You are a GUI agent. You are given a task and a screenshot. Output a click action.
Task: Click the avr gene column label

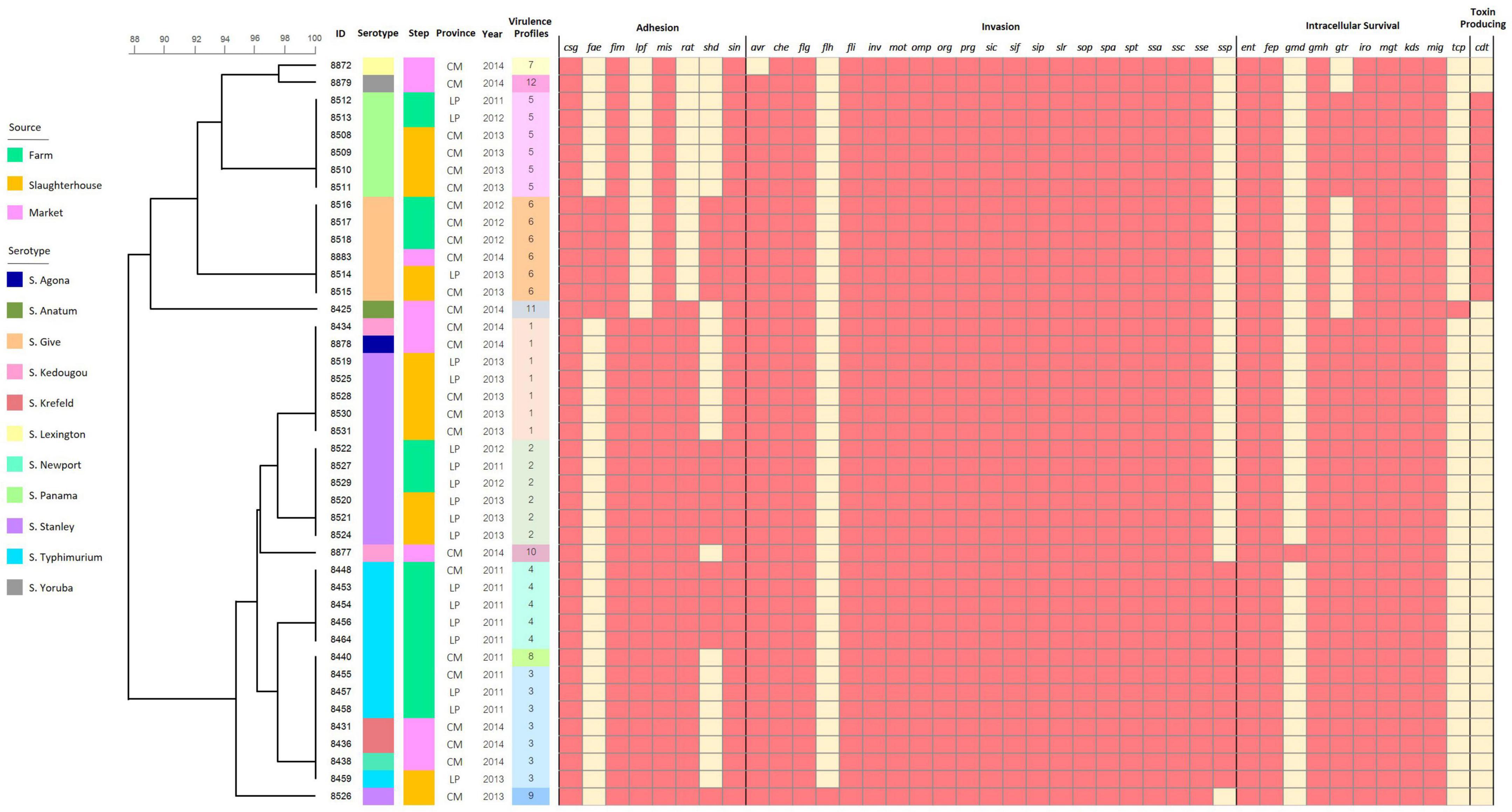(x=758, y=48)
